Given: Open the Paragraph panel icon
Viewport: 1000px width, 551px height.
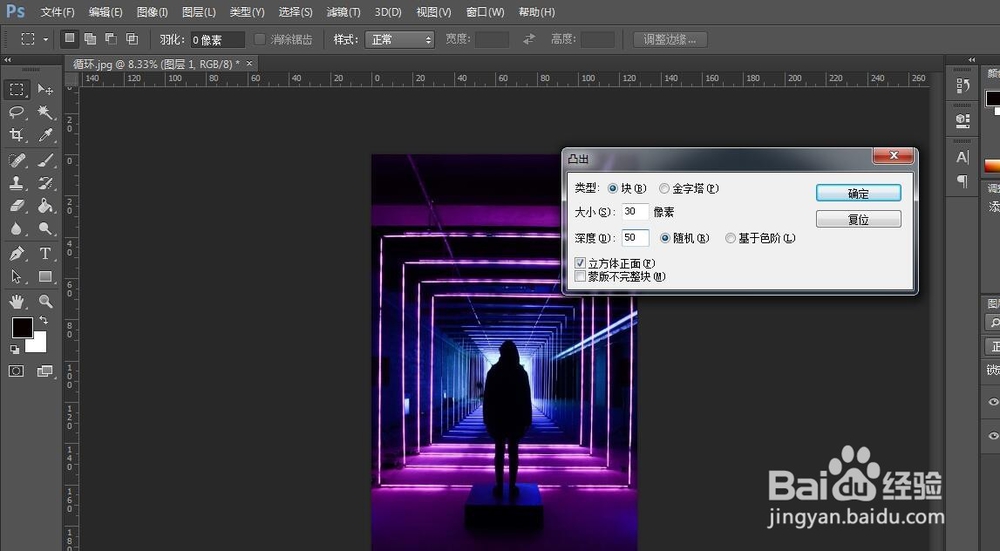Looking at the screenshot, I should coord(962,181).
